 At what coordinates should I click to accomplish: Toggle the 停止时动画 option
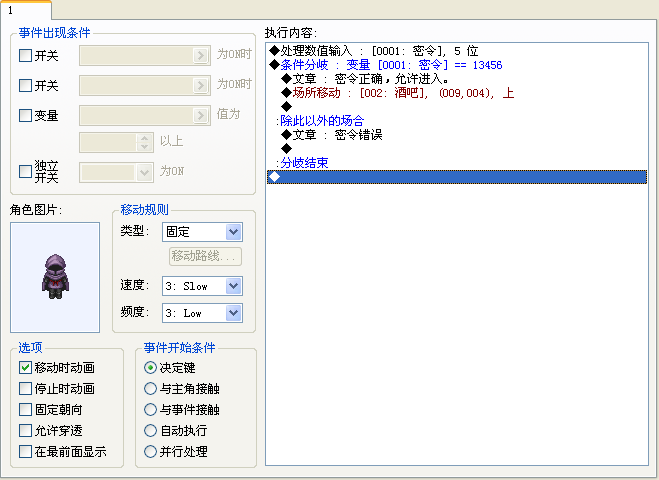tap(25, 389)
